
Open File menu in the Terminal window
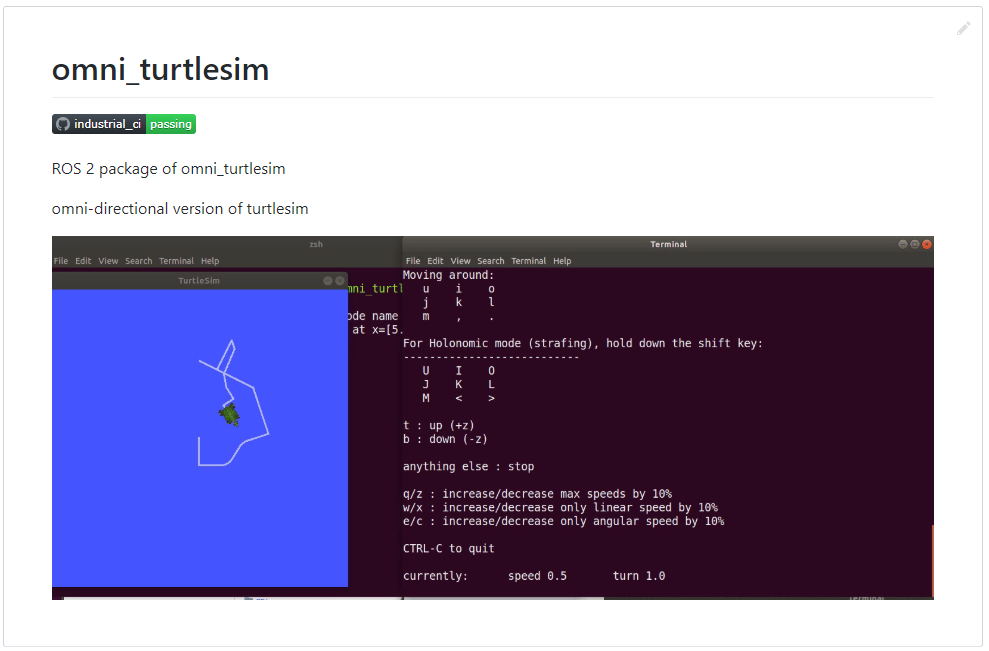tap(413, 261)
